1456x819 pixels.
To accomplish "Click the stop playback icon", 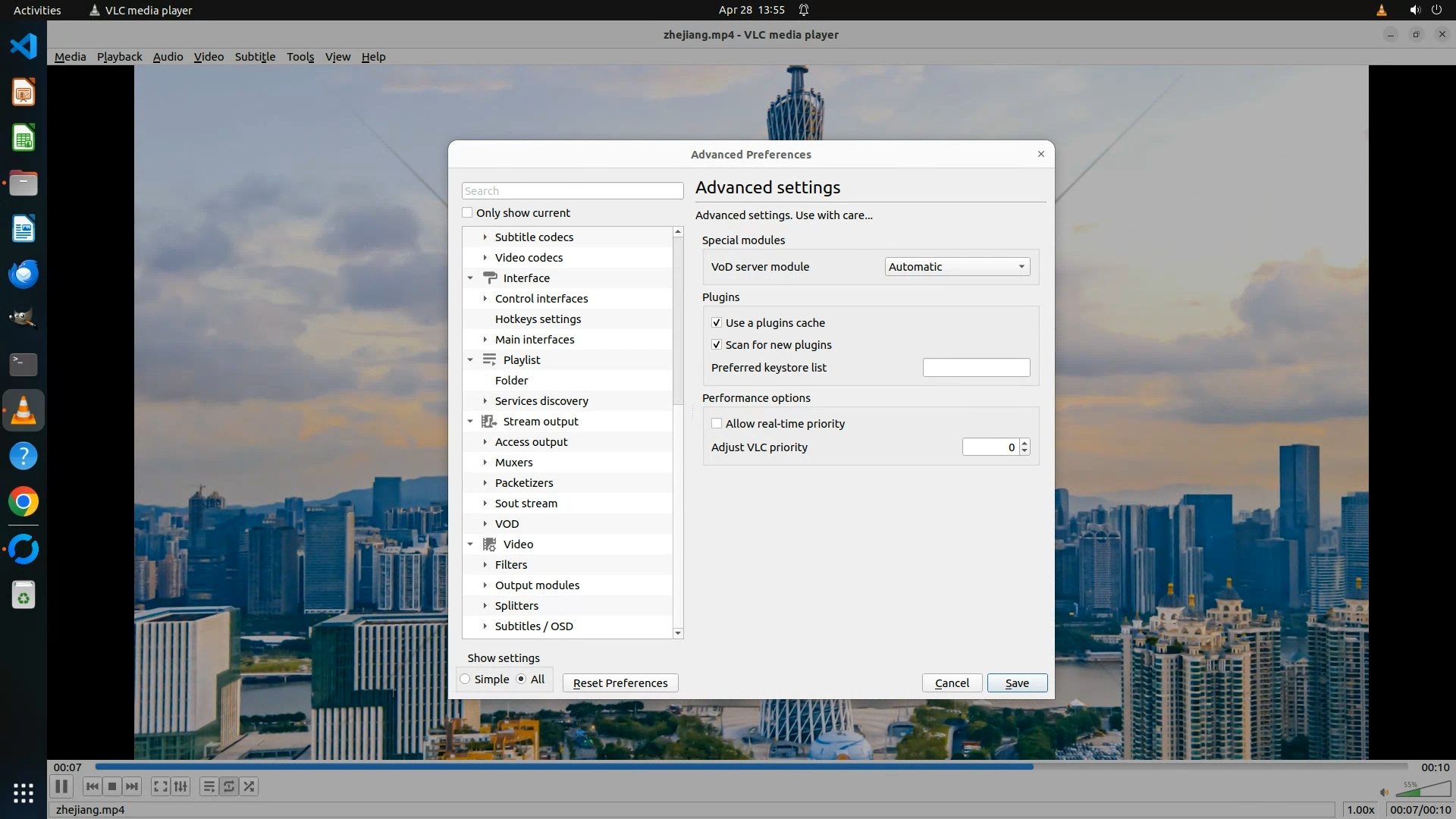I will [x=112, y=786].
